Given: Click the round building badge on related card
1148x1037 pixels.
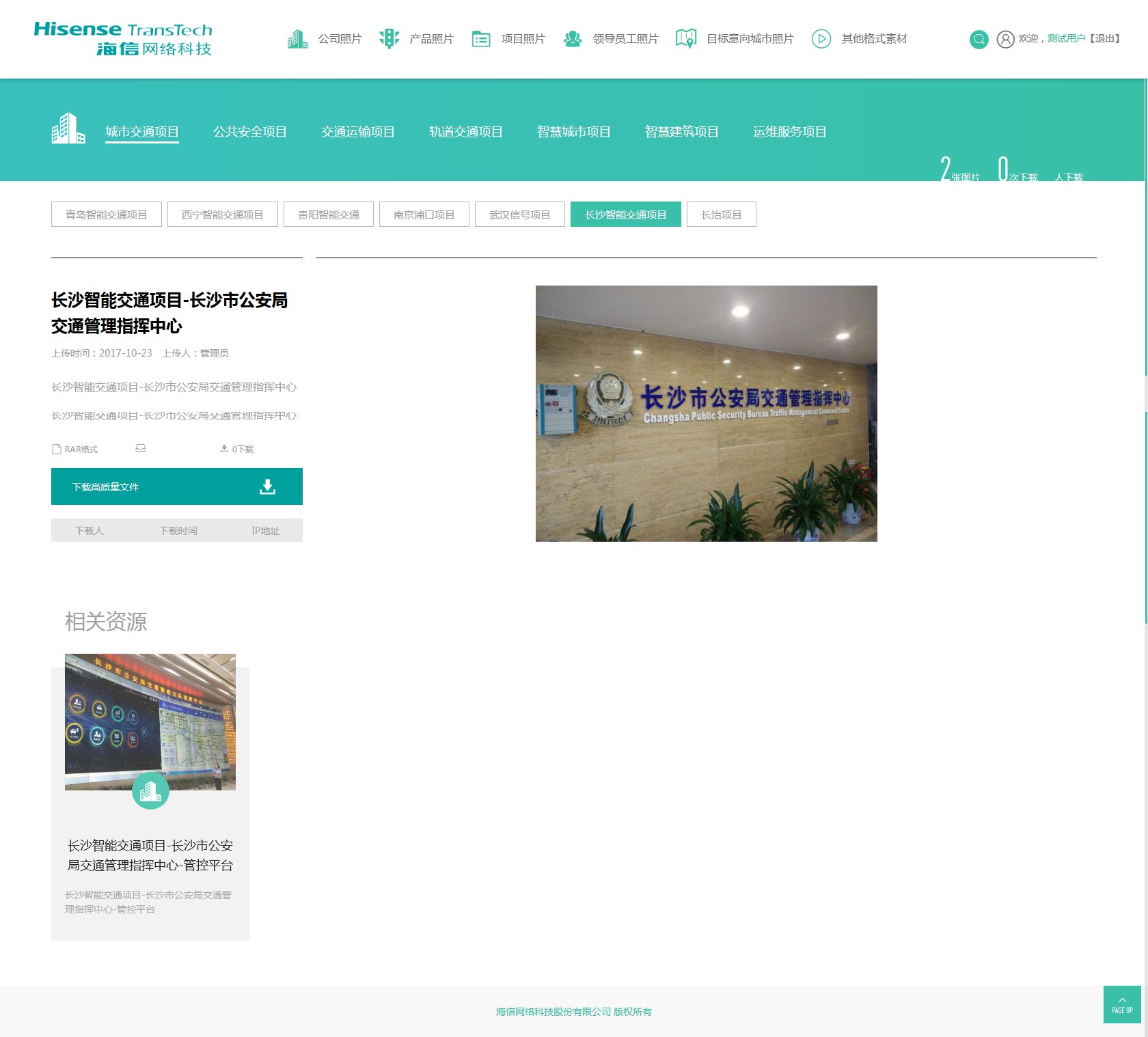Looking at the screenshot, I should 150,790.
